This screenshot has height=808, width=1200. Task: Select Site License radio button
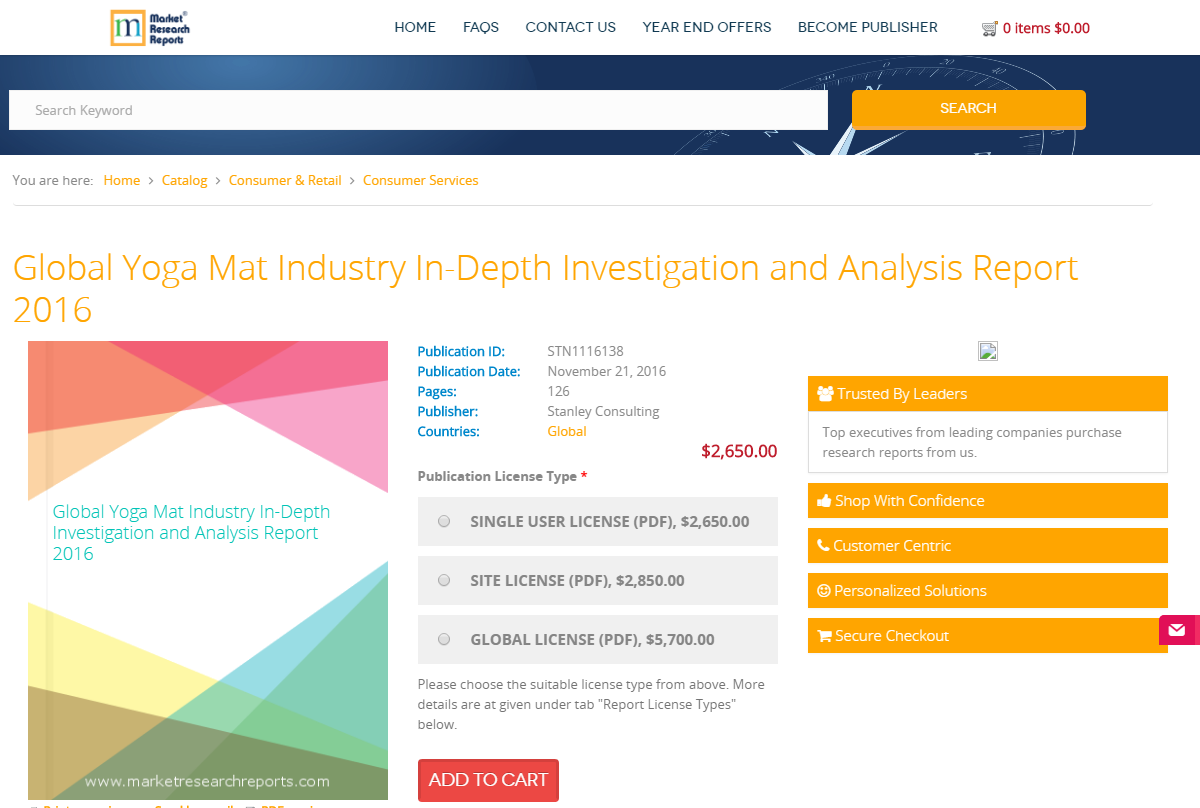444,580
